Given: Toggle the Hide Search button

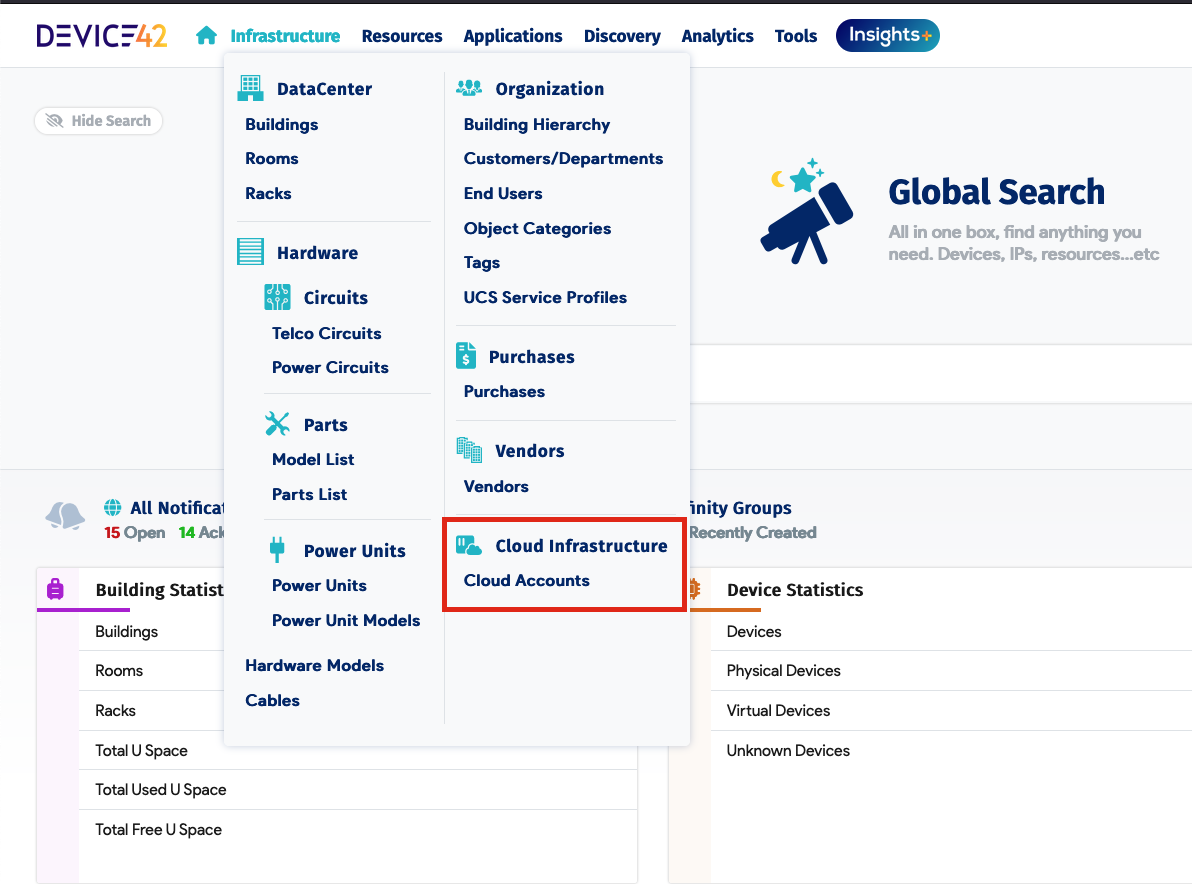Looking at the screenshot, I should coord(99,121).
